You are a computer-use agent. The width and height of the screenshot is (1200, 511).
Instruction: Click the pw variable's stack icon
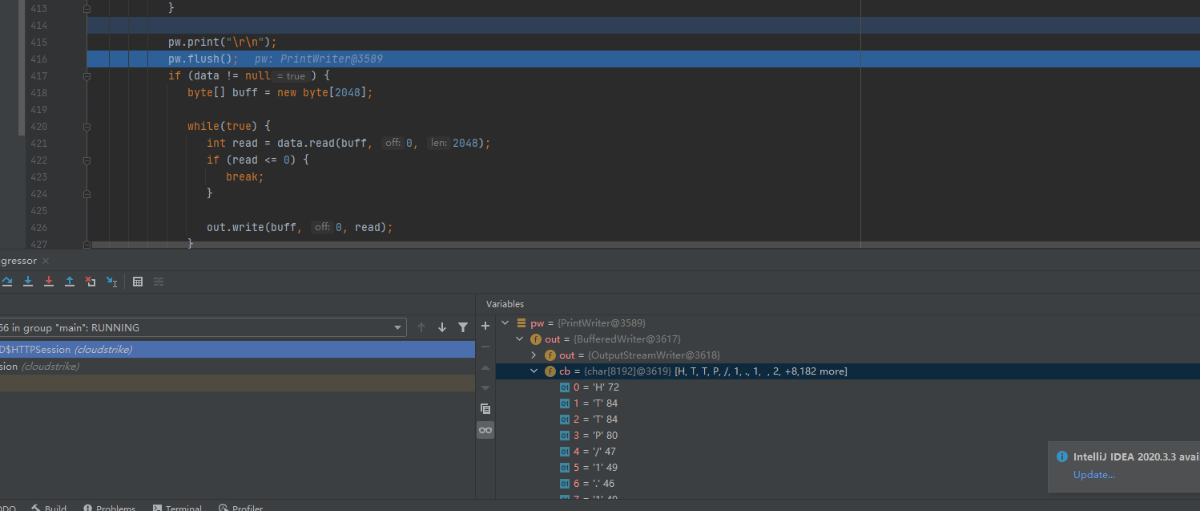tap(521, 323)
